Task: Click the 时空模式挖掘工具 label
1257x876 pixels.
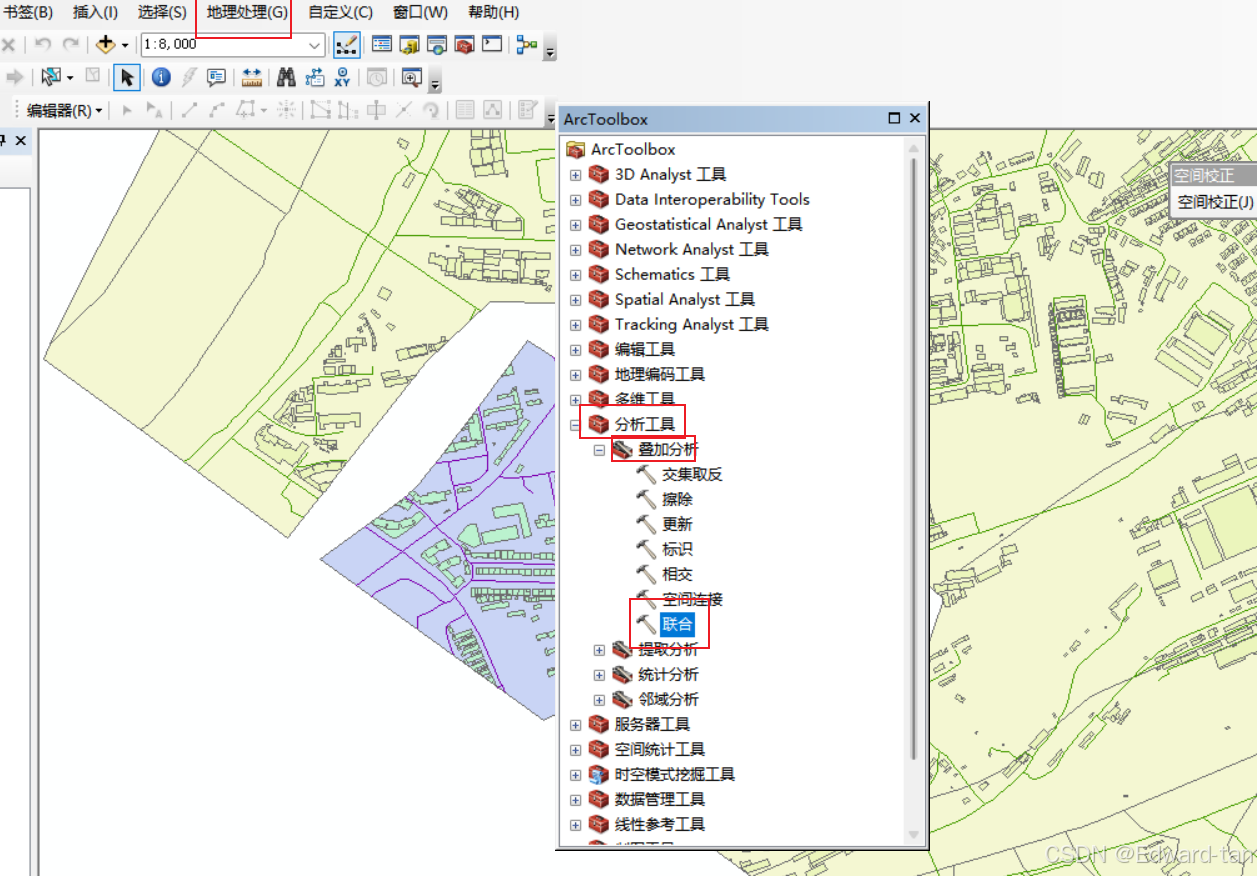Action: [x=675, y=775]
